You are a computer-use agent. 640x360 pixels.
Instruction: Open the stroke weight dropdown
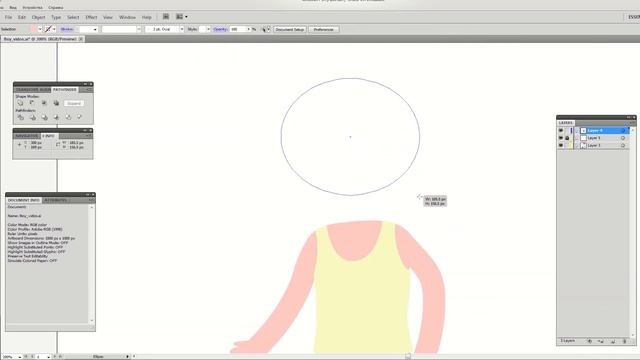click(x=95, y=29)
